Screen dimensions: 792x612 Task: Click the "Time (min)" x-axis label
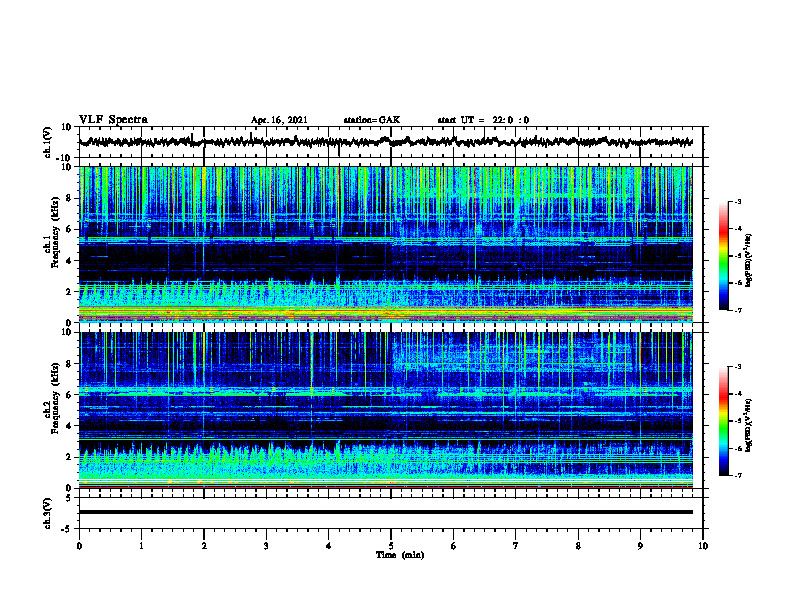point(400,555)
